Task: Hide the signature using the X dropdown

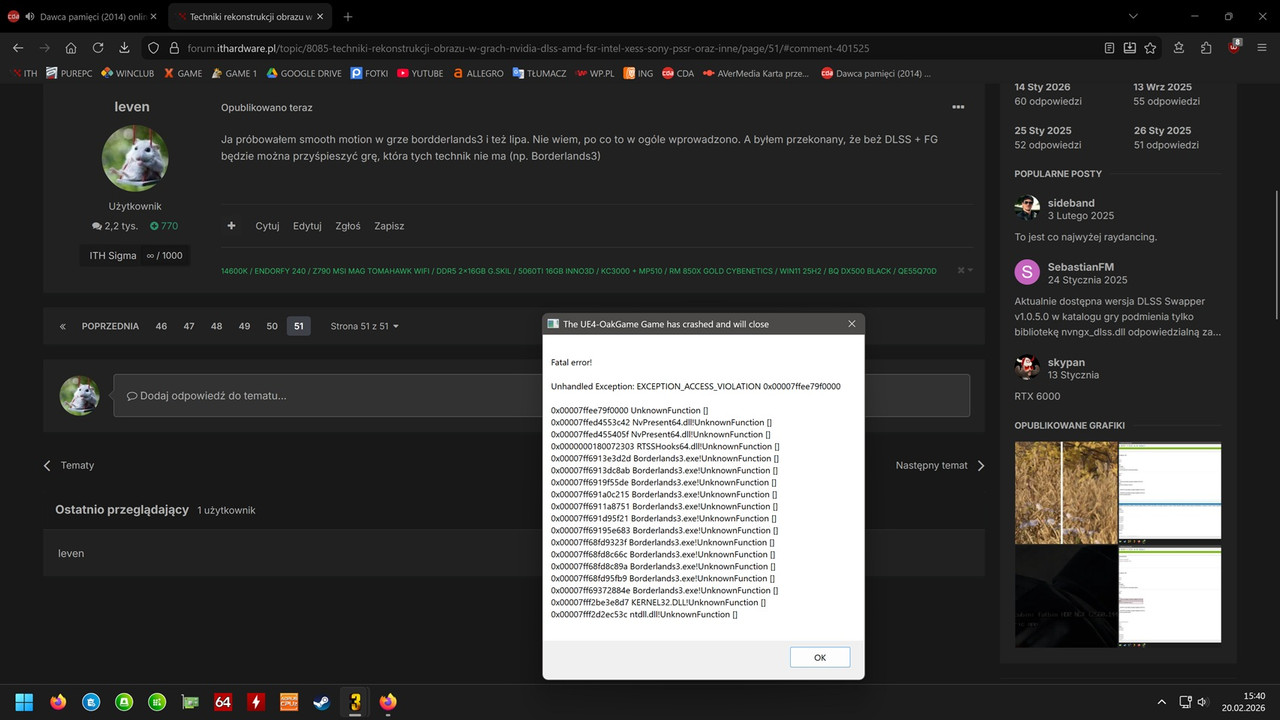Action: (x=965, y=270)
